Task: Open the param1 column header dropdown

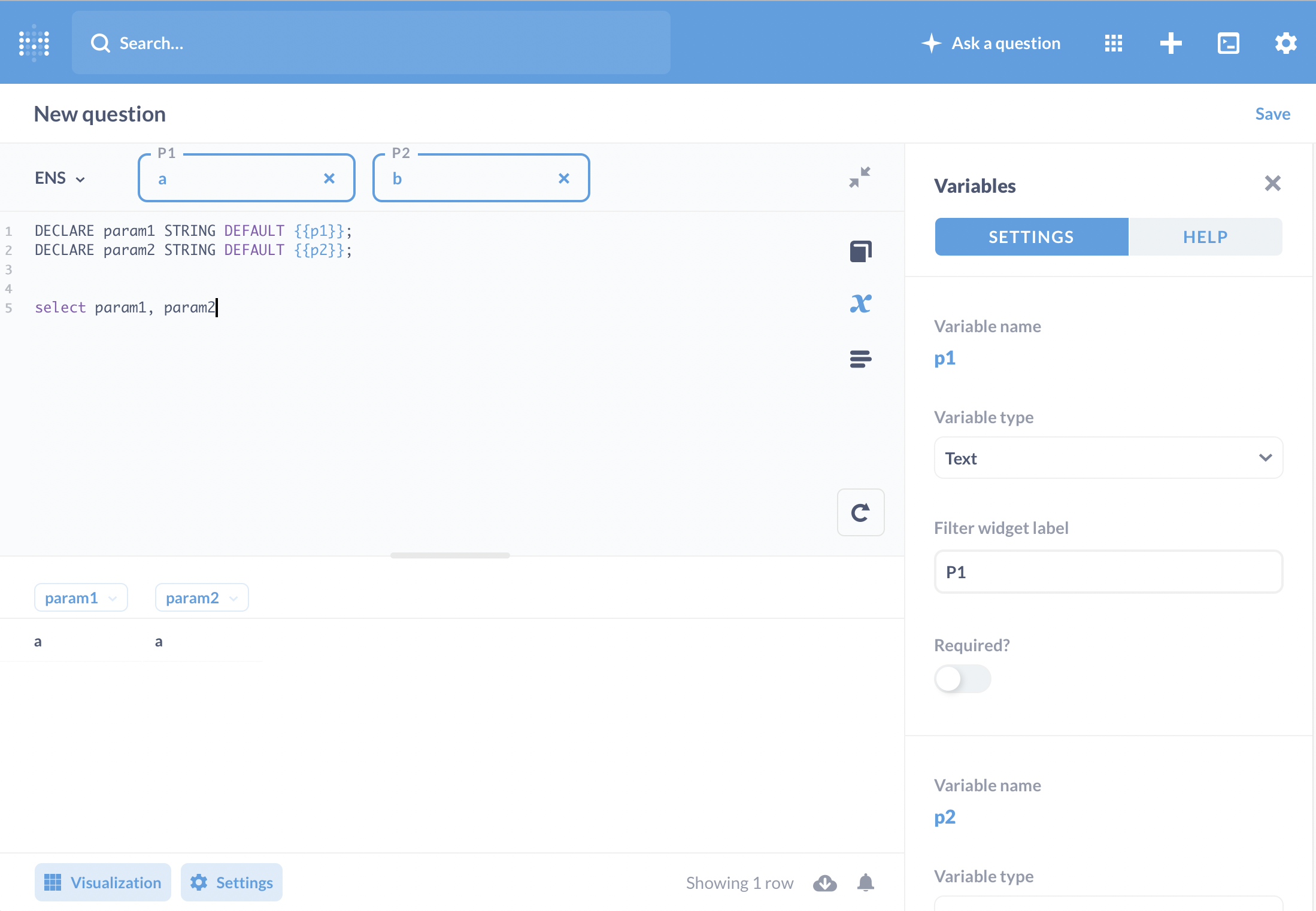Action: (81, 597)
